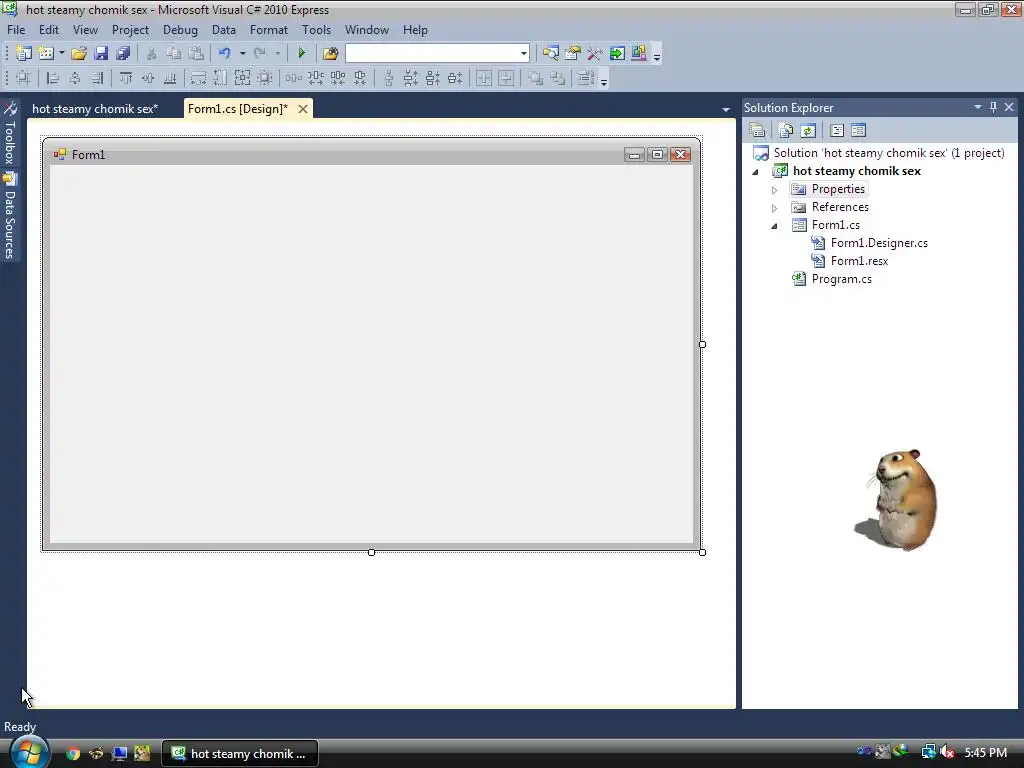Click the Align to Grid layout icon
The width and height of the screenshot is (1024, 768).
(23, 78)
